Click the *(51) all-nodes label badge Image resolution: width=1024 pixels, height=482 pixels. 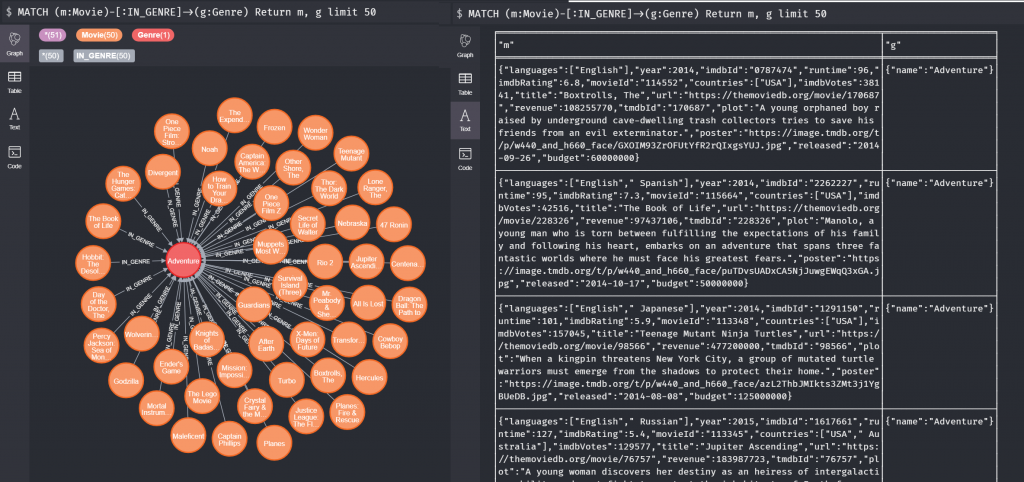[x=53, y=35]
